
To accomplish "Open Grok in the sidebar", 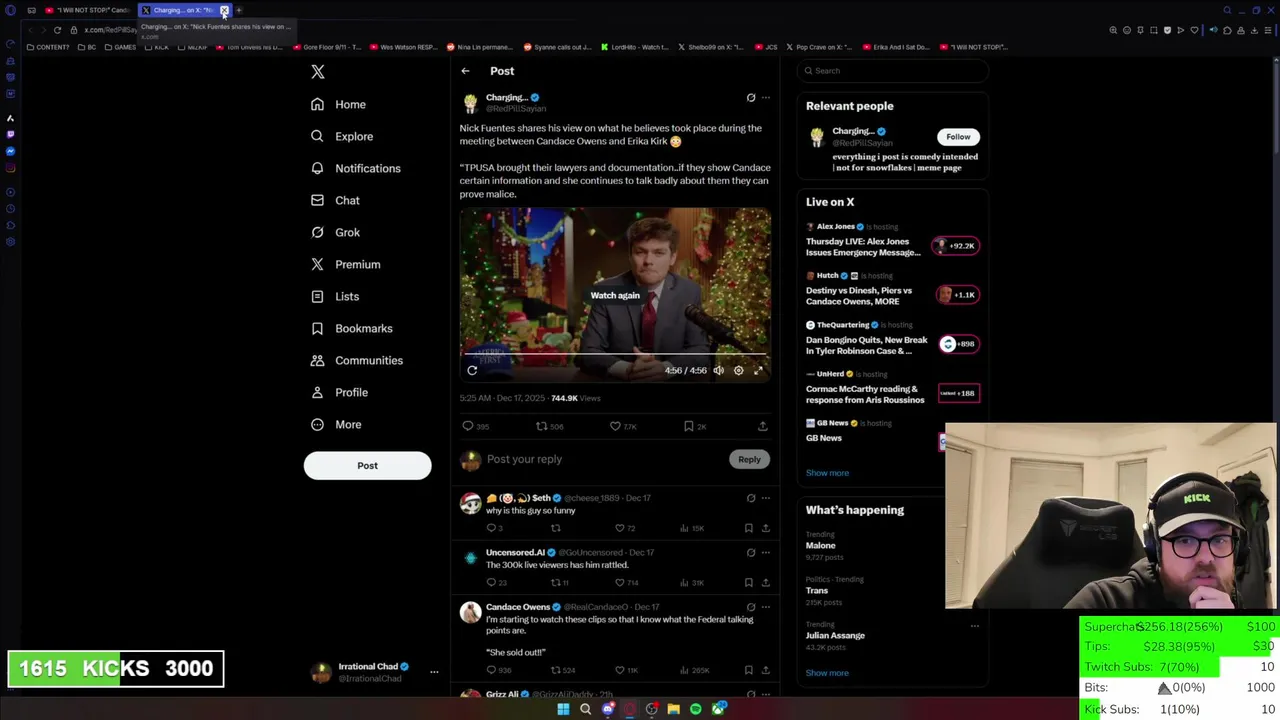I will 335,232.
